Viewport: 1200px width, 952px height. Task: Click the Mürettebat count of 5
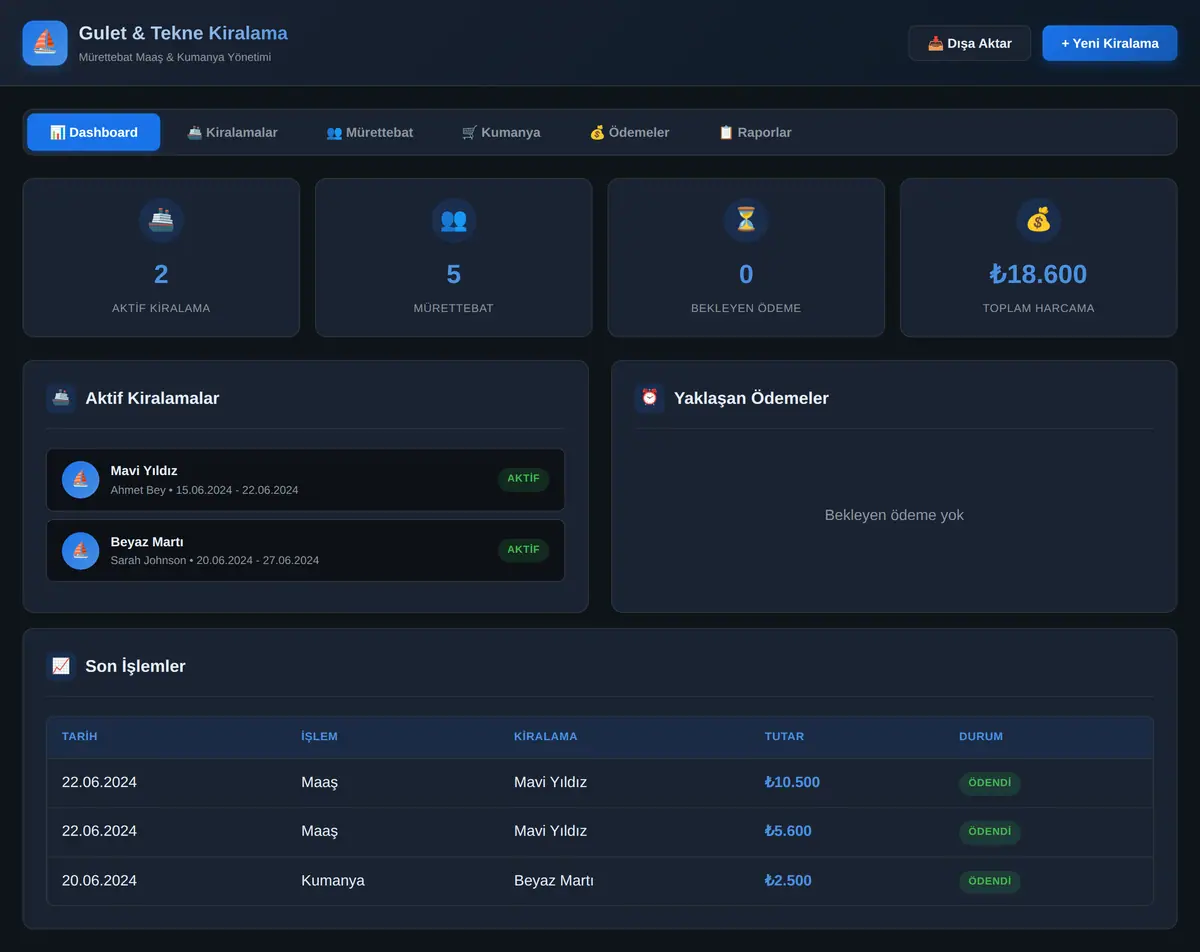[x=454, y=274]
